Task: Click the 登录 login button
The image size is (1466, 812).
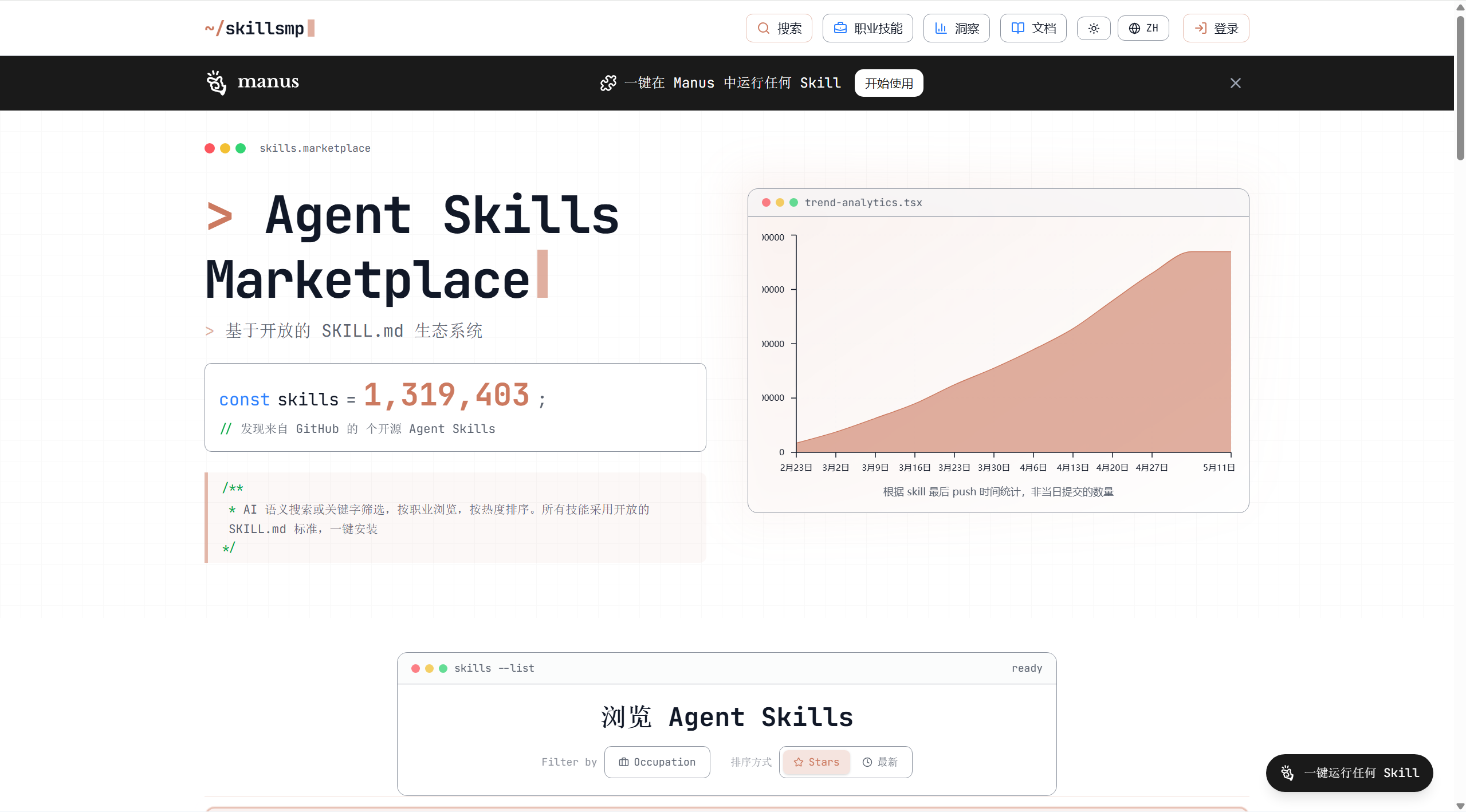Action: pyautogui.click(x=1216, y=28)
